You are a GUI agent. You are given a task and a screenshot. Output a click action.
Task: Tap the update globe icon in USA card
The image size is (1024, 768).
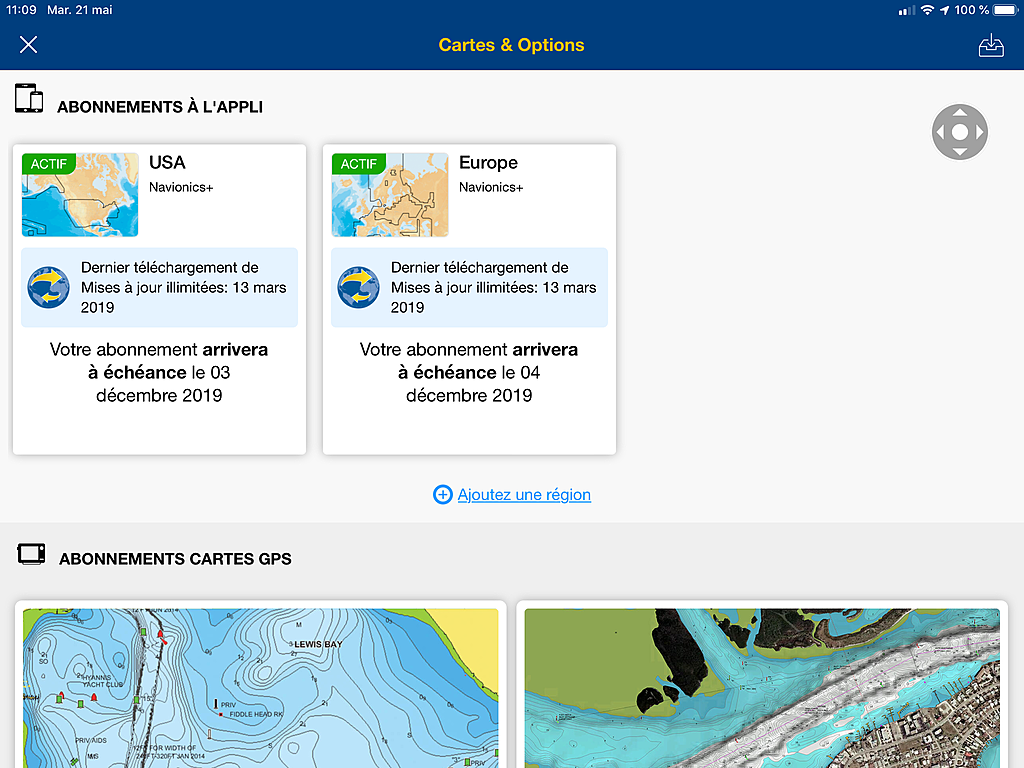(x=48, y=287)
